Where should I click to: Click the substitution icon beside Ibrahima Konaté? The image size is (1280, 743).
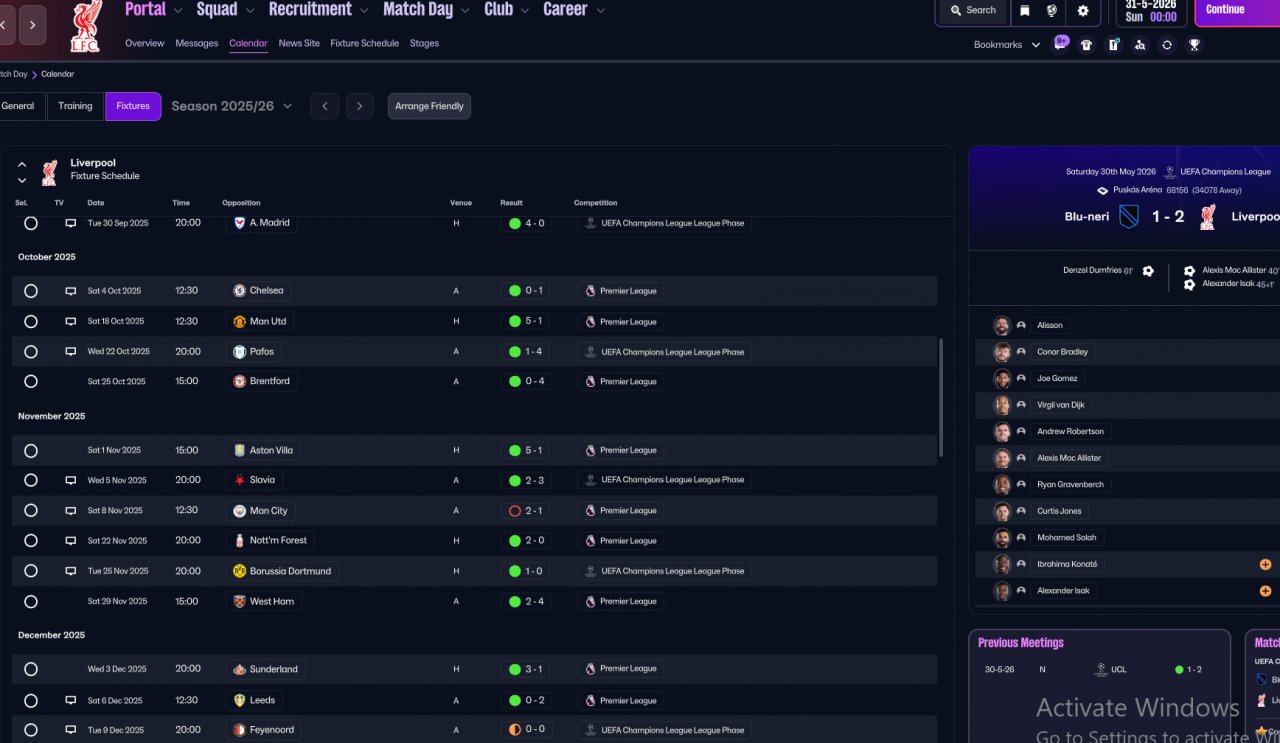[1265, 565]
